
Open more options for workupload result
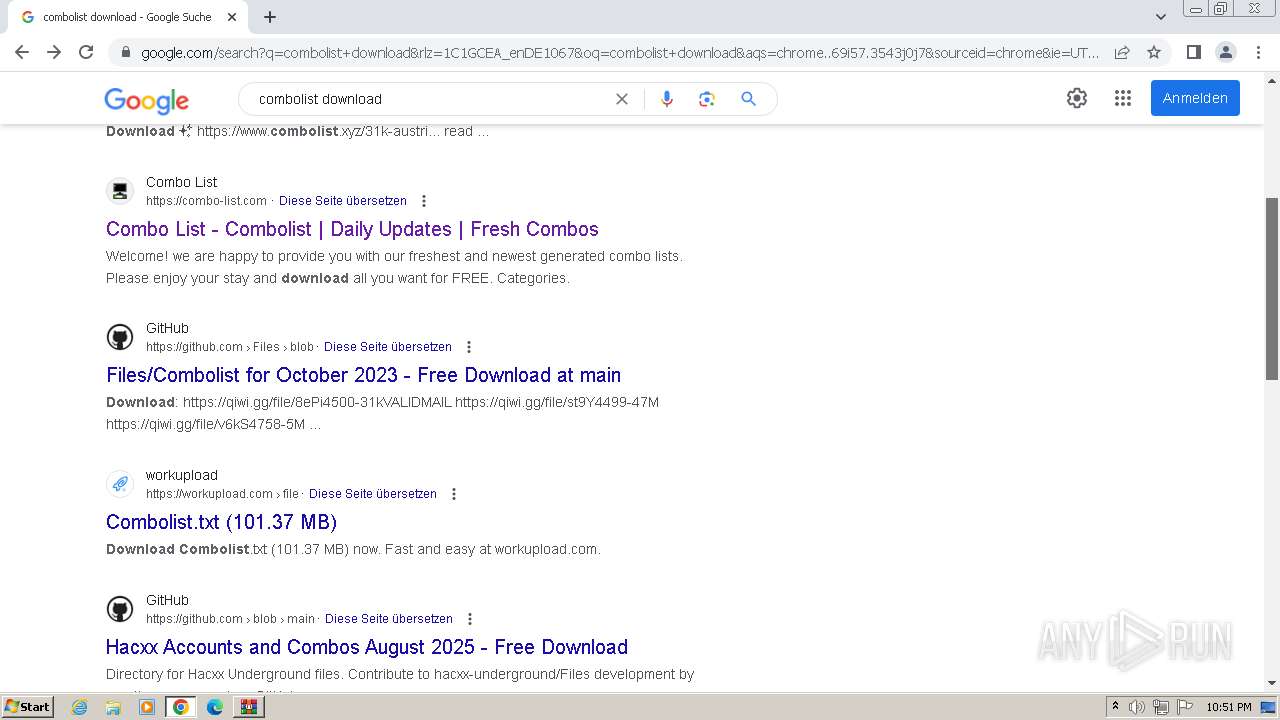tap(454, 494)
